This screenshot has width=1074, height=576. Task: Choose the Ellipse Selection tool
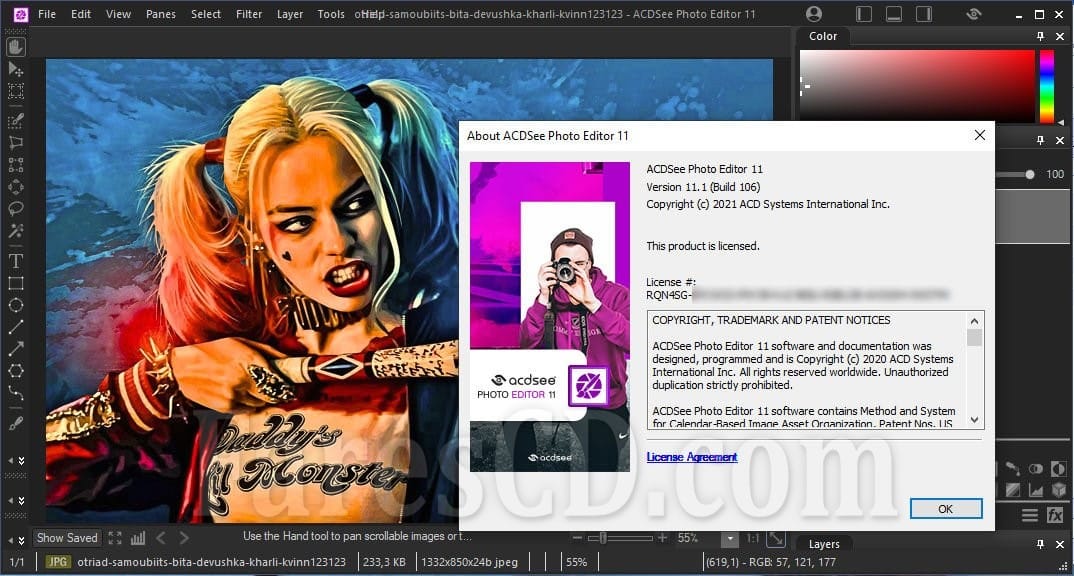16,186
